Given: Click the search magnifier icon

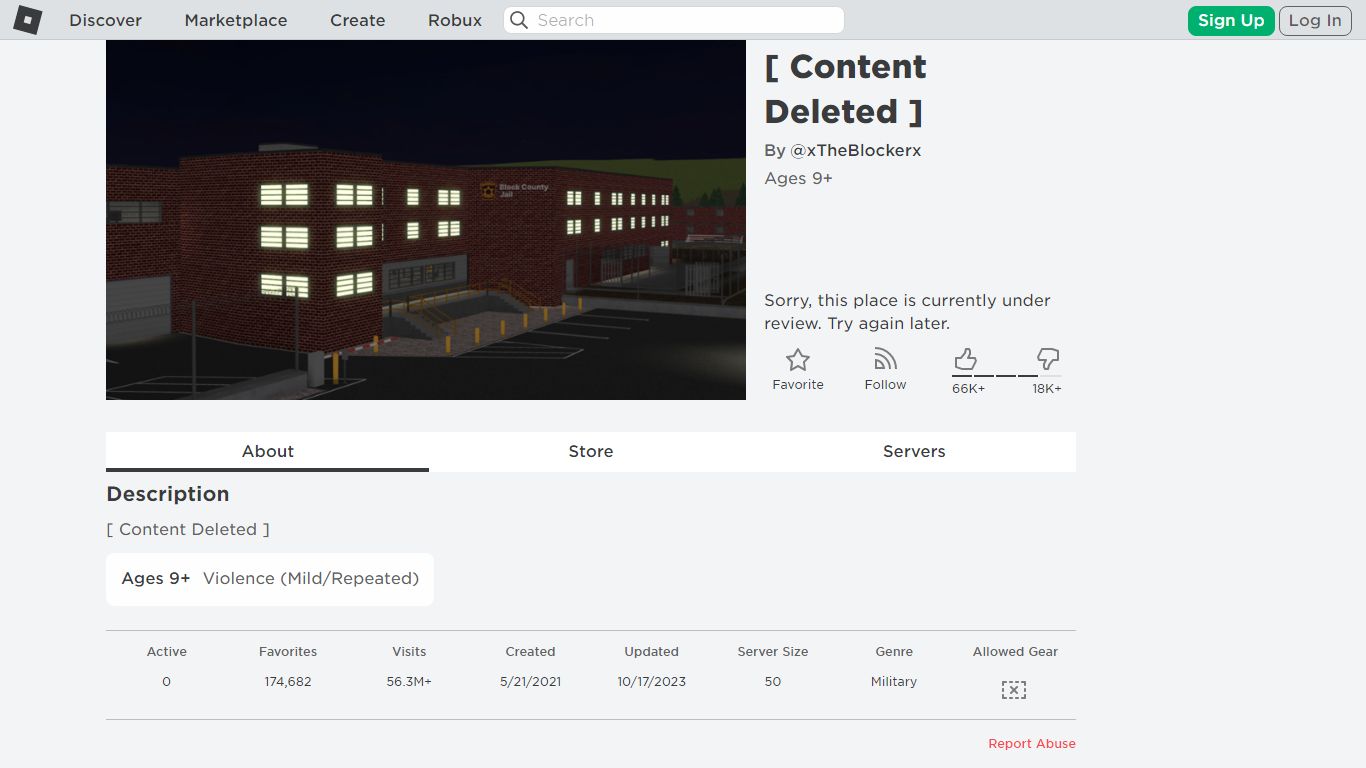Looking at the screenshot, I should (x=518, y=20).
